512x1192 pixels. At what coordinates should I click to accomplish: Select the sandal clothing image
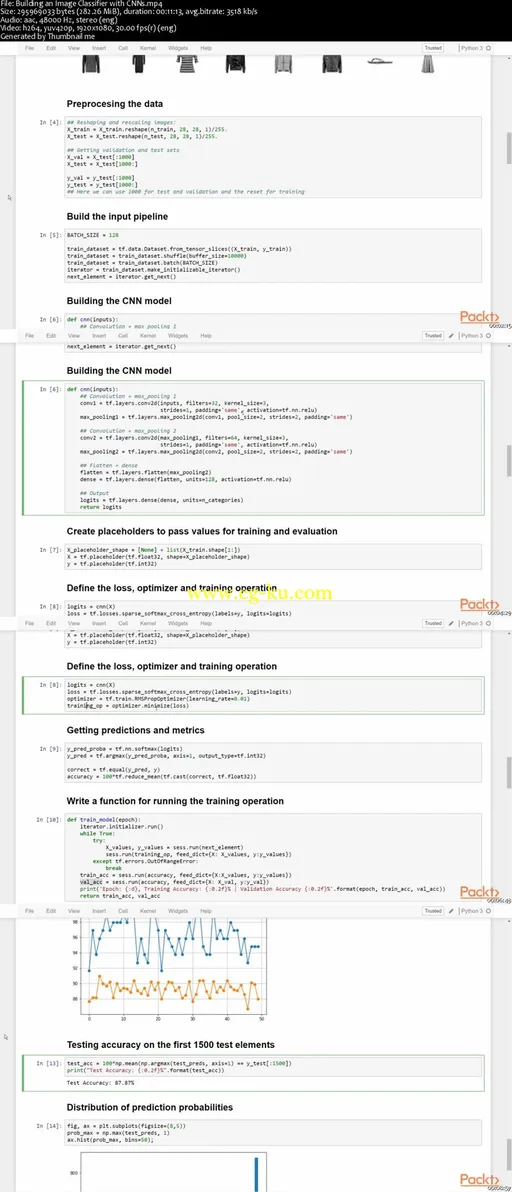point(378,62)
